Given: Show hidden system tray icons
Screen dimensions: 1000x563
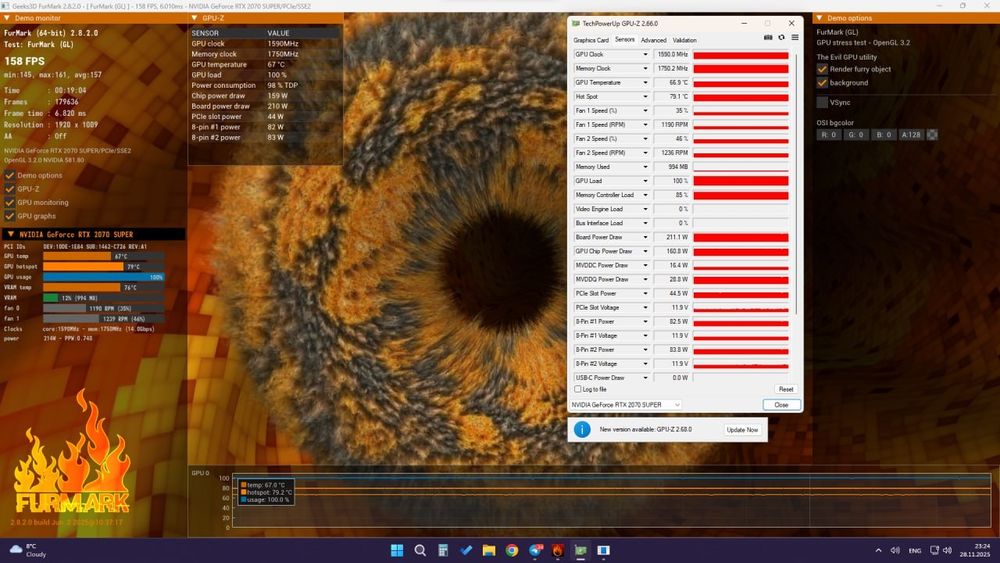Looking at the screenshot, I should (878, 550).
